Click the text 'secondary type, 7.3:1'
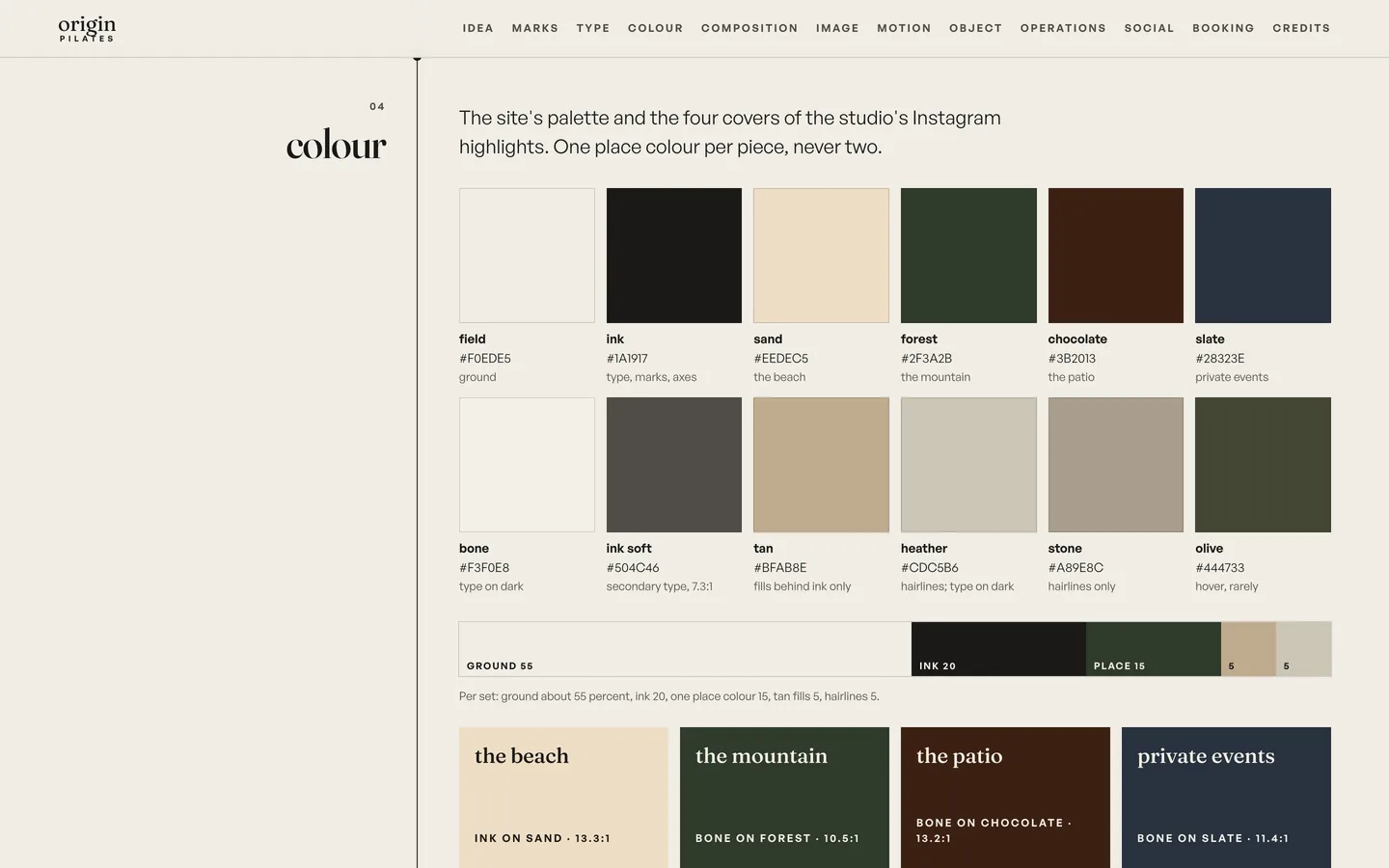Viewport: 1389px width, 868px height. click(660, 586)
